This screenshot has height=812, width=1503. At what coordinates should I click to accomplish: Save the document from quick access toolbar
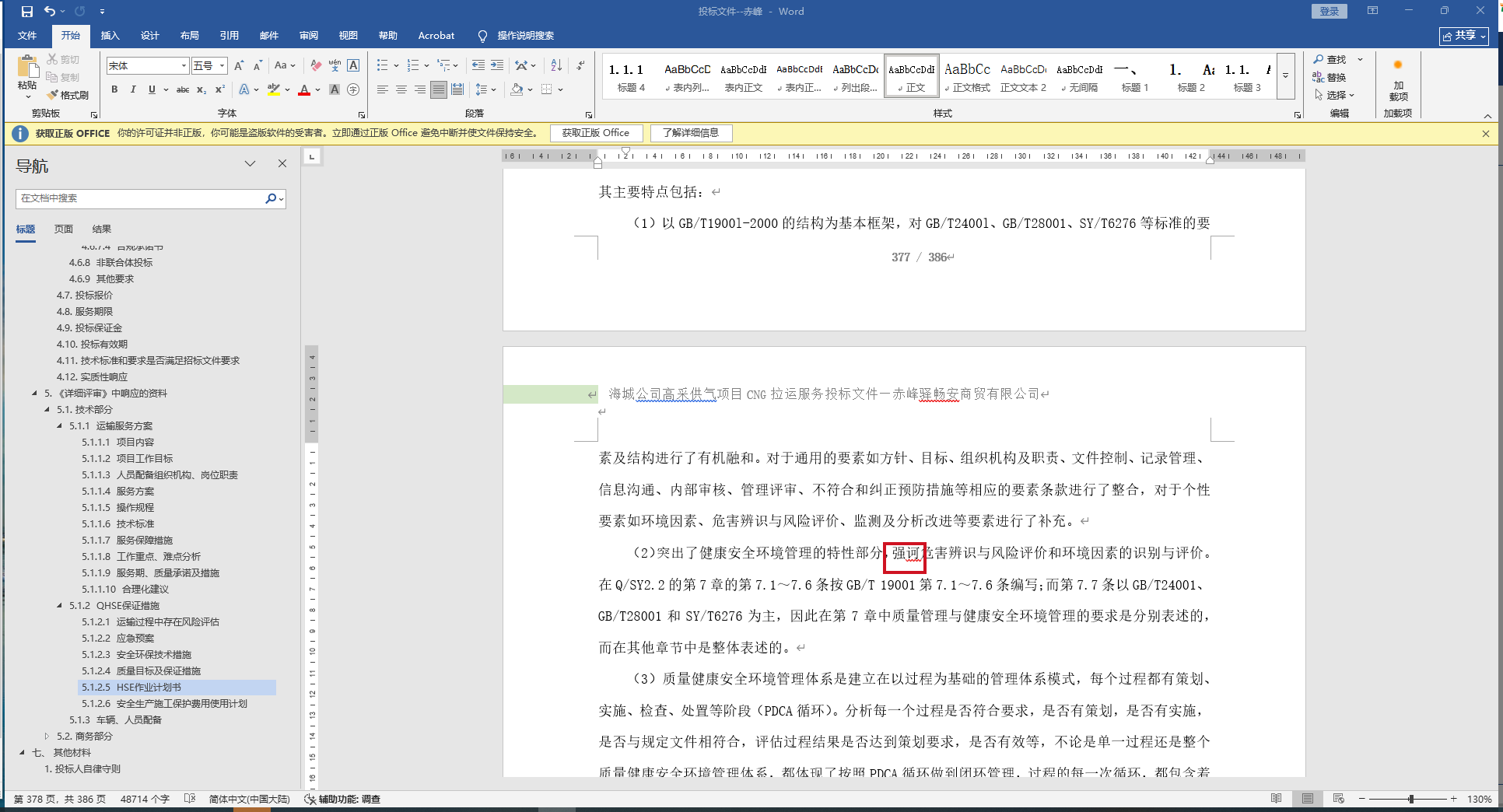27,12
